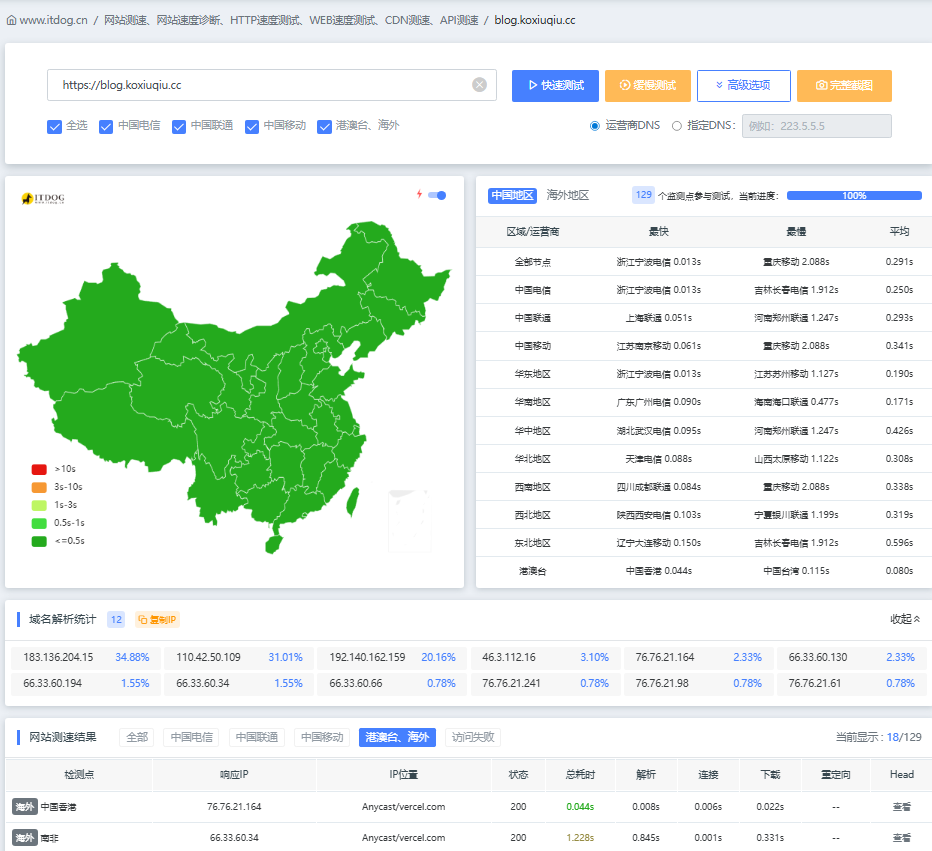Click the 海外 badge beside 南非

pyautogui.click(x=25, y=837)
